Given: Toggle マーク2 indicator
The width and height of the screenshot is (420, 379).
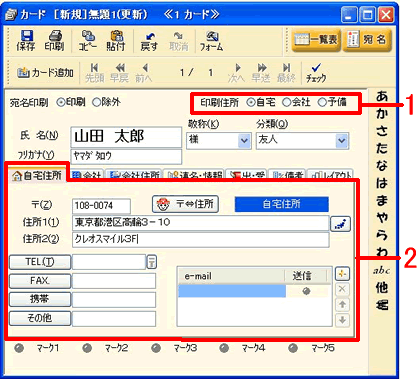Looking at the screenshot, I should [87, 348].
